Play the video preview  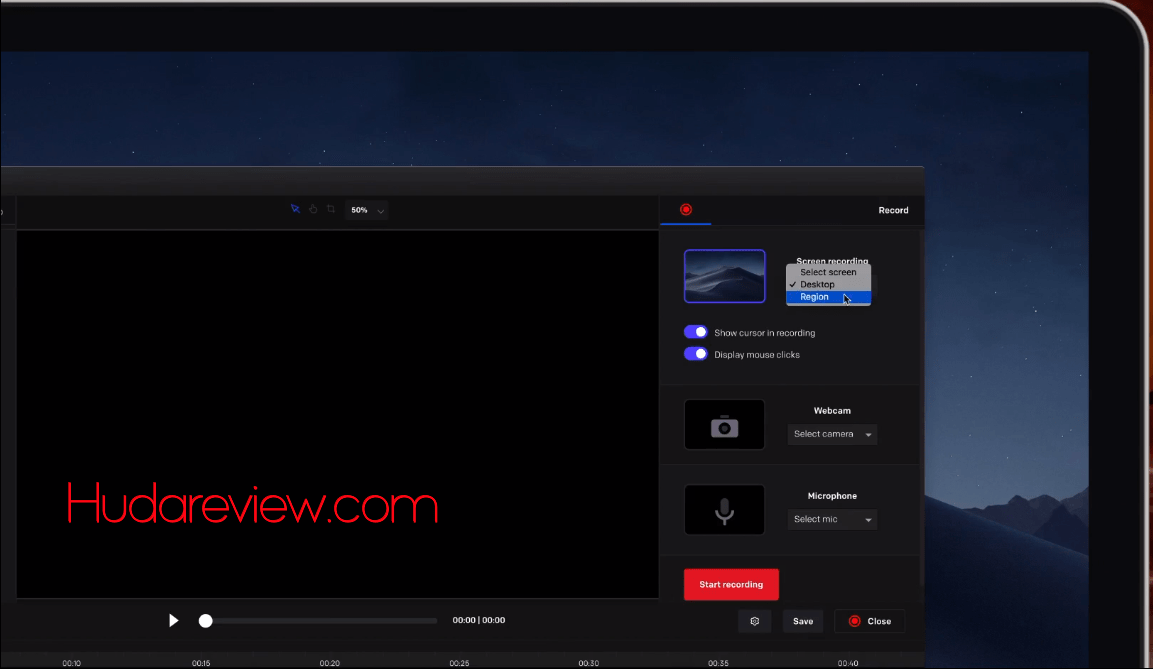(174, 620)
